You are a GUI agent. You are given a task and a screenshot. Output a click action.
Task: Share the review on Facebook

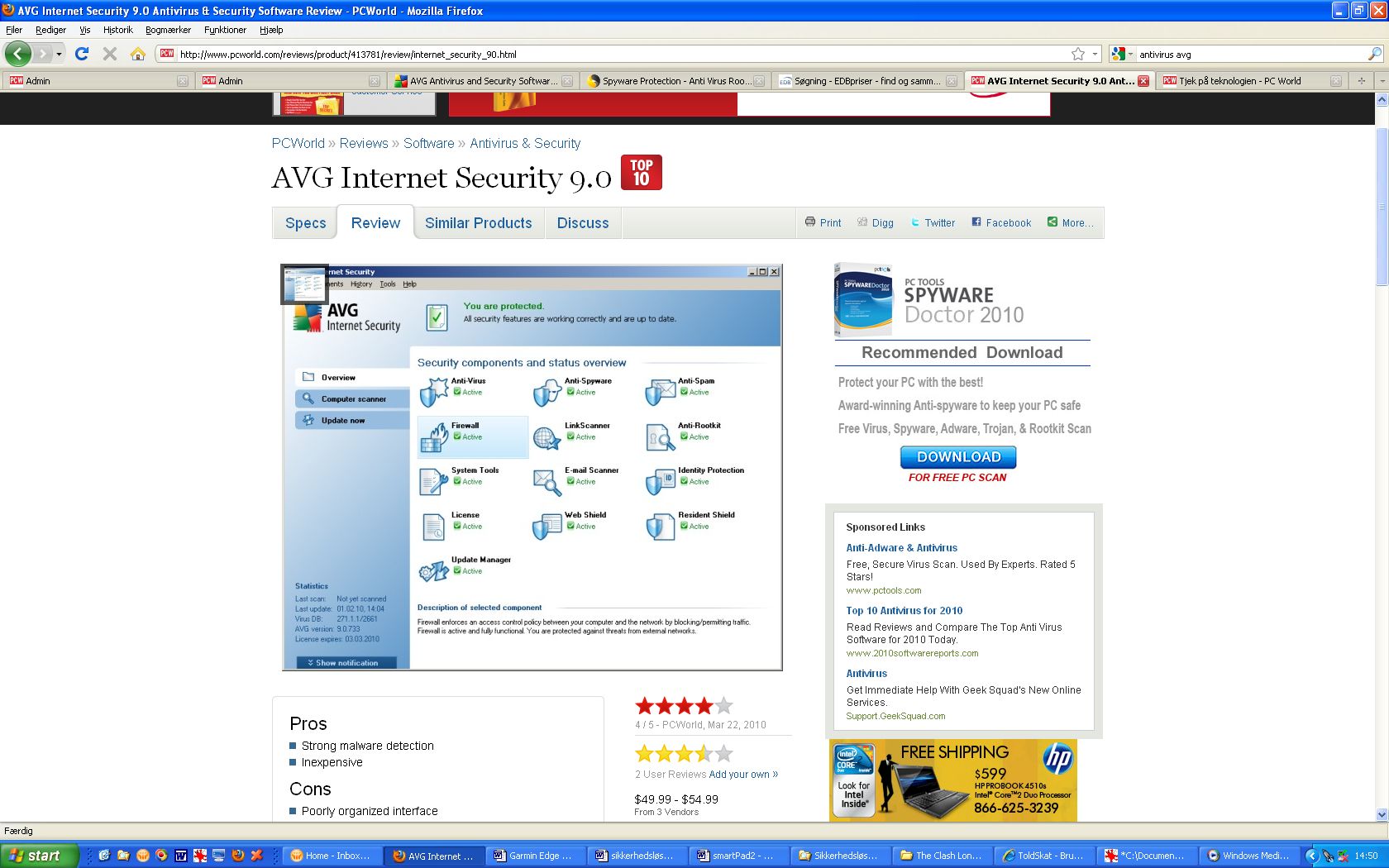click(x=1001, y=222)
